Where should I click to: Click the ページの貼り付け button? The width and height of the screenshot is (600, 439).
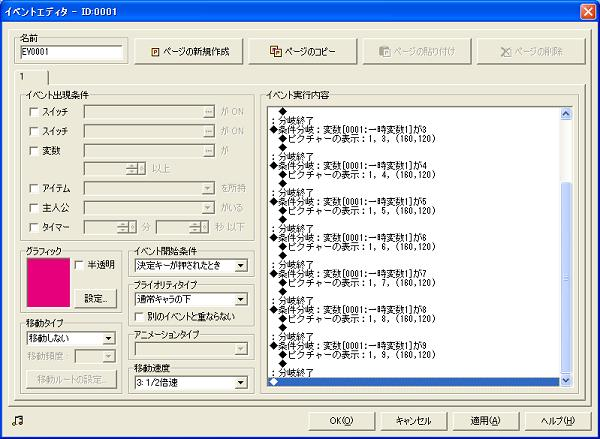pyautogui.click(x=417, y=51)
